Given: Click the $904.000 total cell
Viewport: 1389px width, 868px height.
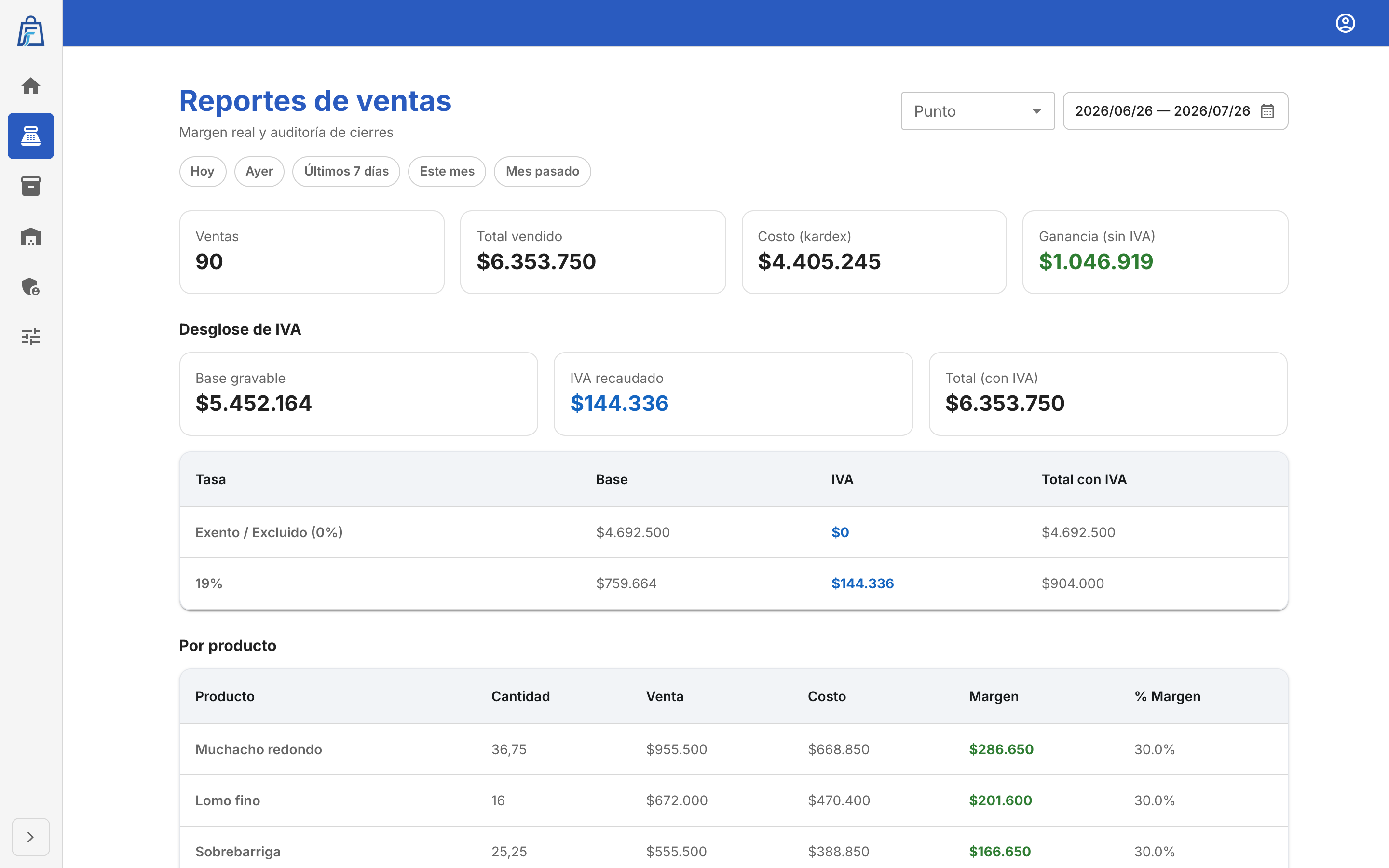Looking at the screenshot, I should (1073, 583).
